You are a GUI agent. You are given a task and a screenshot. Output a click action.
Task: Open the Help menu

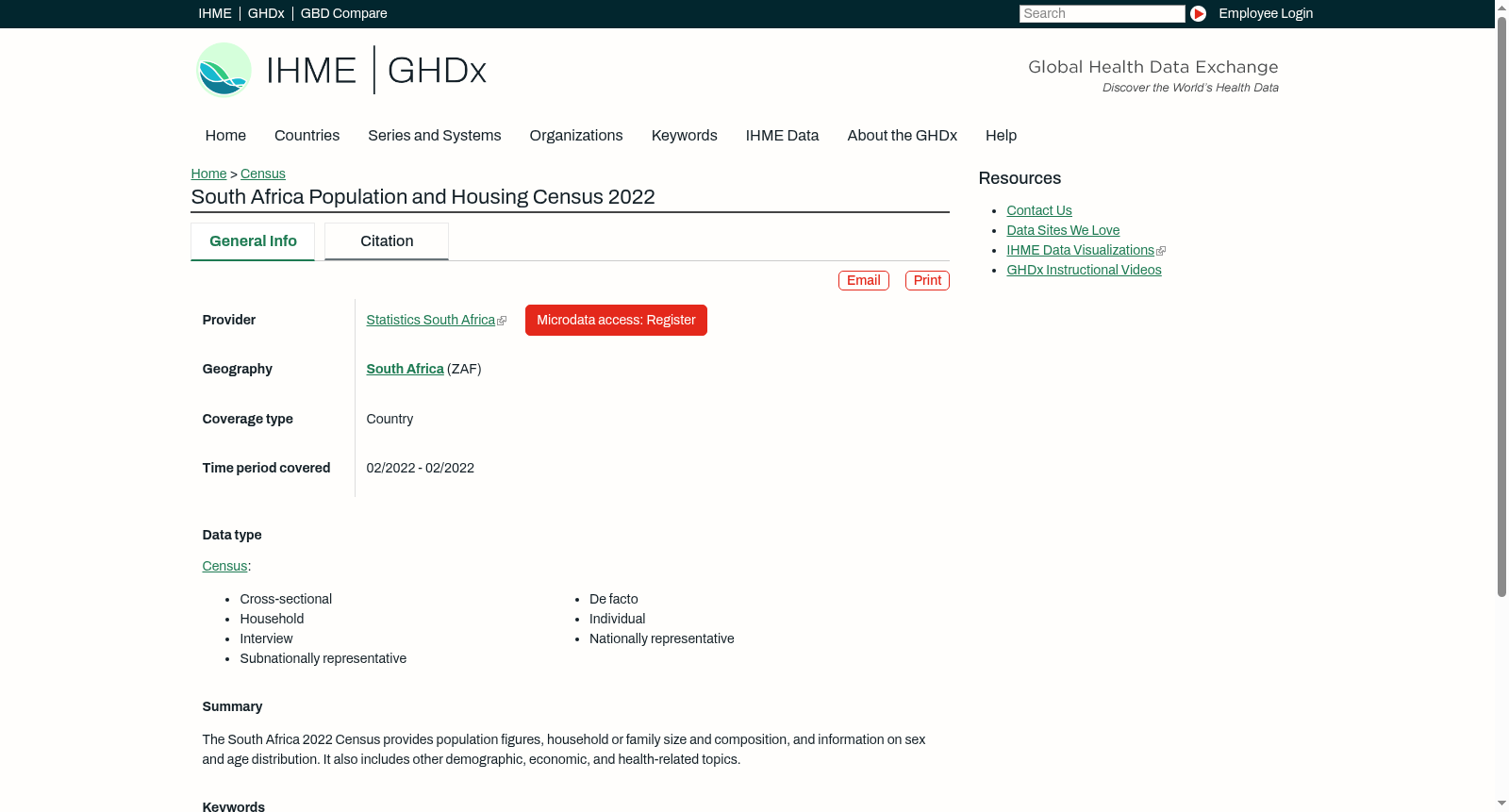tap(1001, 135)
